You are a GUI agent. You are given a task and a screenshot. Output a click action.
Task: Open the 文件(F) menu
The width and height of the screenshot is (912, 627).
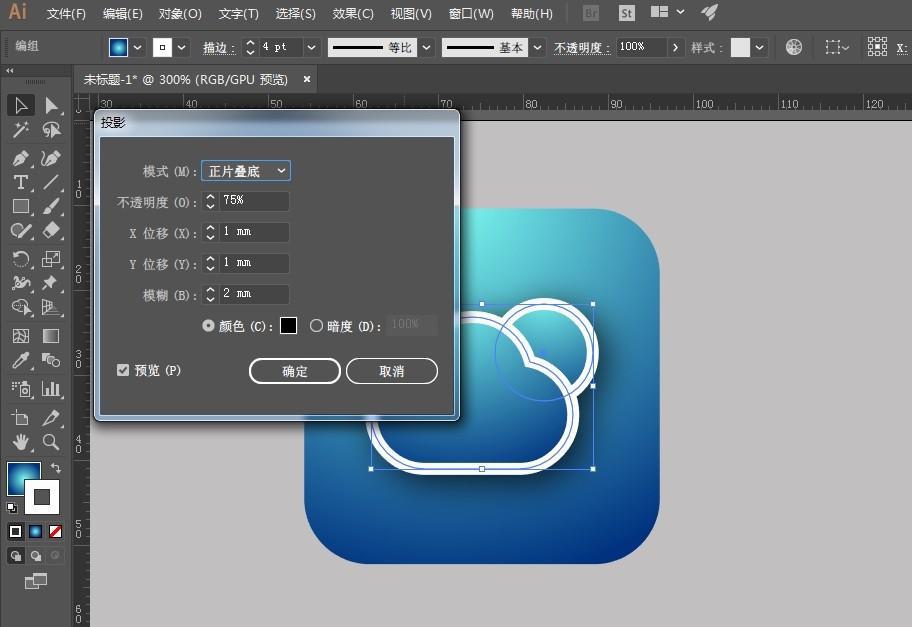(66, 13)
